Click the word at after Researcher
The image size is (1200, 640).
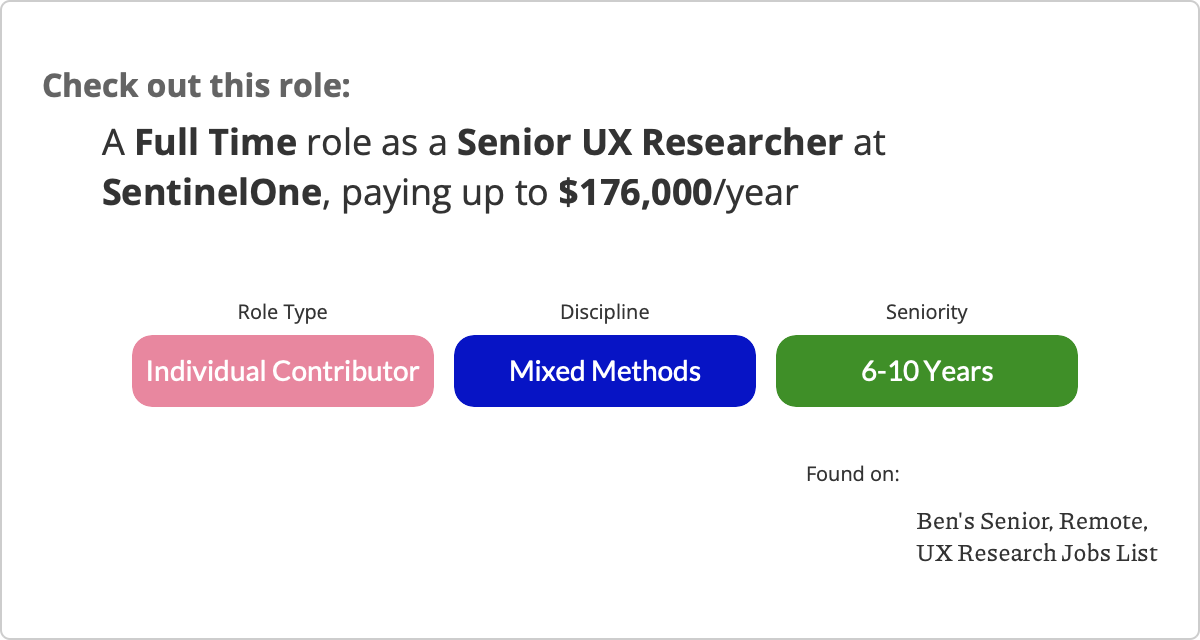870,144
